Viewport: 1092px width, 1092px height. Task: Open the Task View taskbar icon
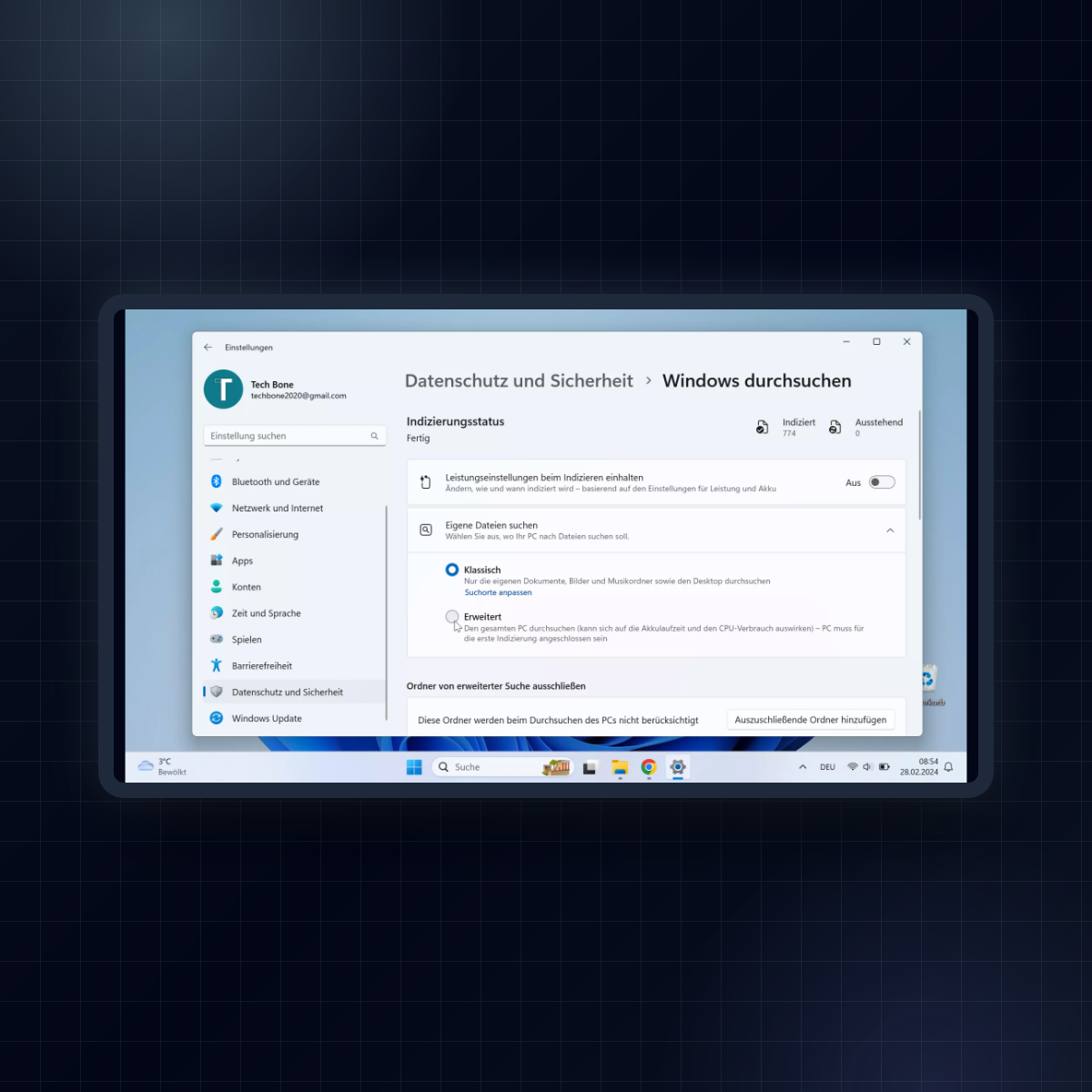pos(590,767)
